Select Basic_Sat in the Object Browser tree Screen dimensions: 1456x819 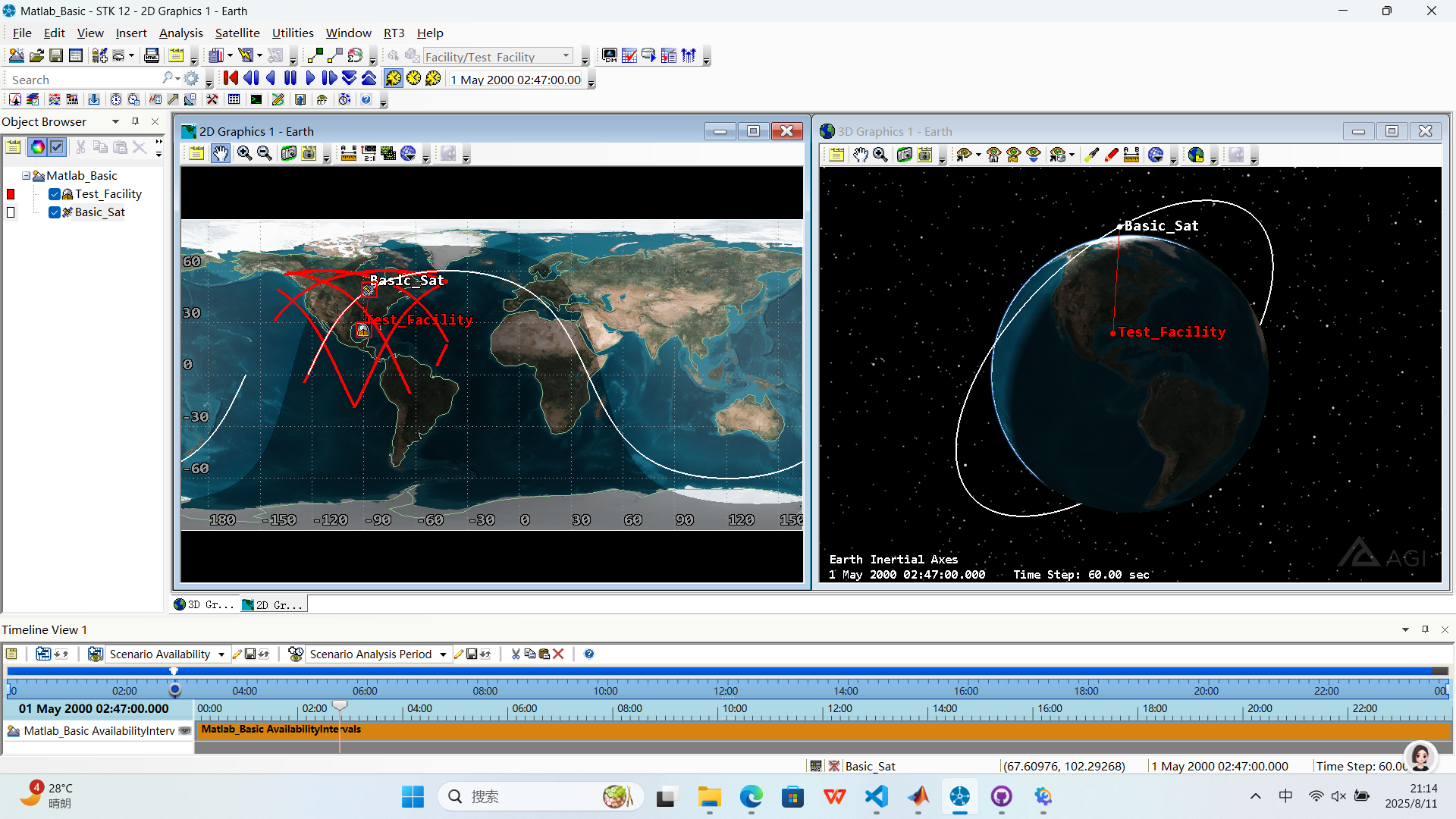tap(99, 212)
